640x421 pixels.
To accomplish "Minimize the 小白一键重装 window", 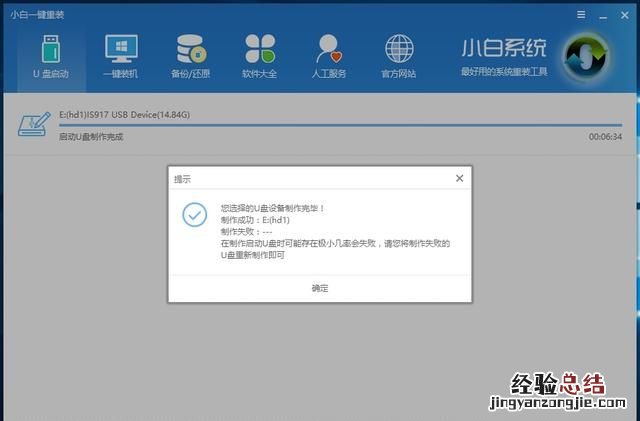I will pyautogui.click(x=603, y=16).
